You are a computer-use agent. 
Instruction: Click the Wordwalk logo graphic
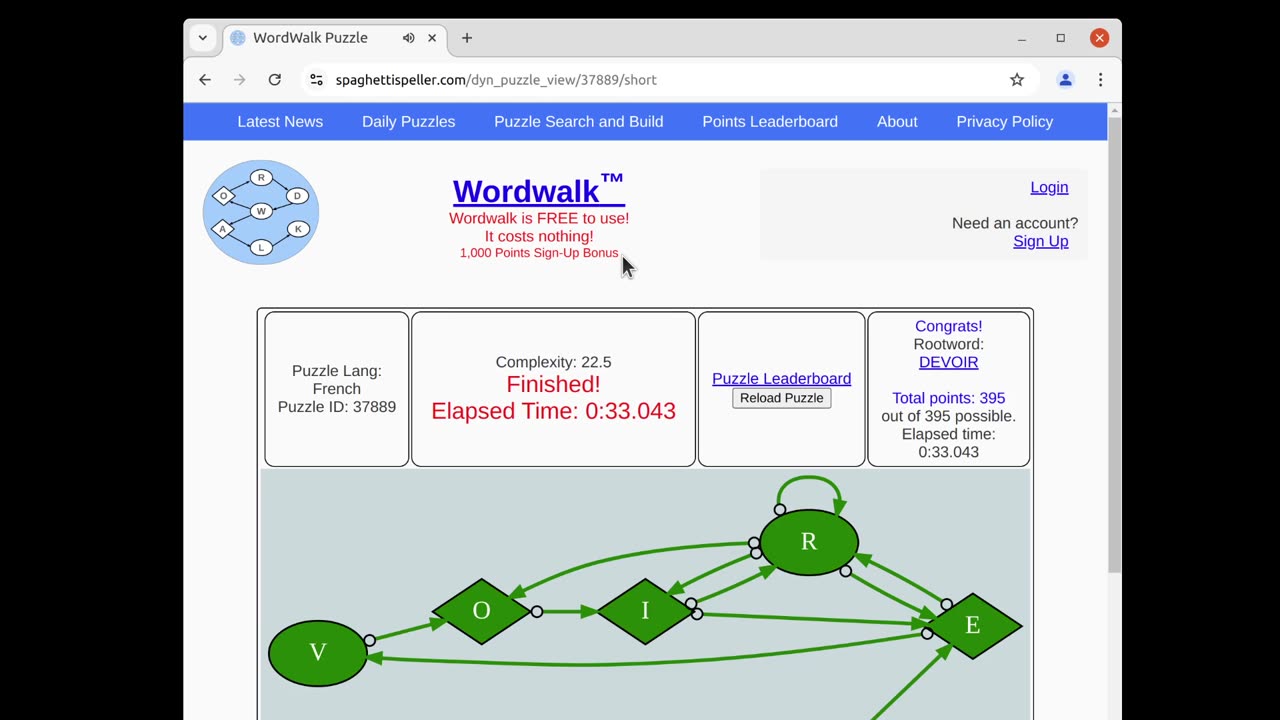click(x=261, y=212)
